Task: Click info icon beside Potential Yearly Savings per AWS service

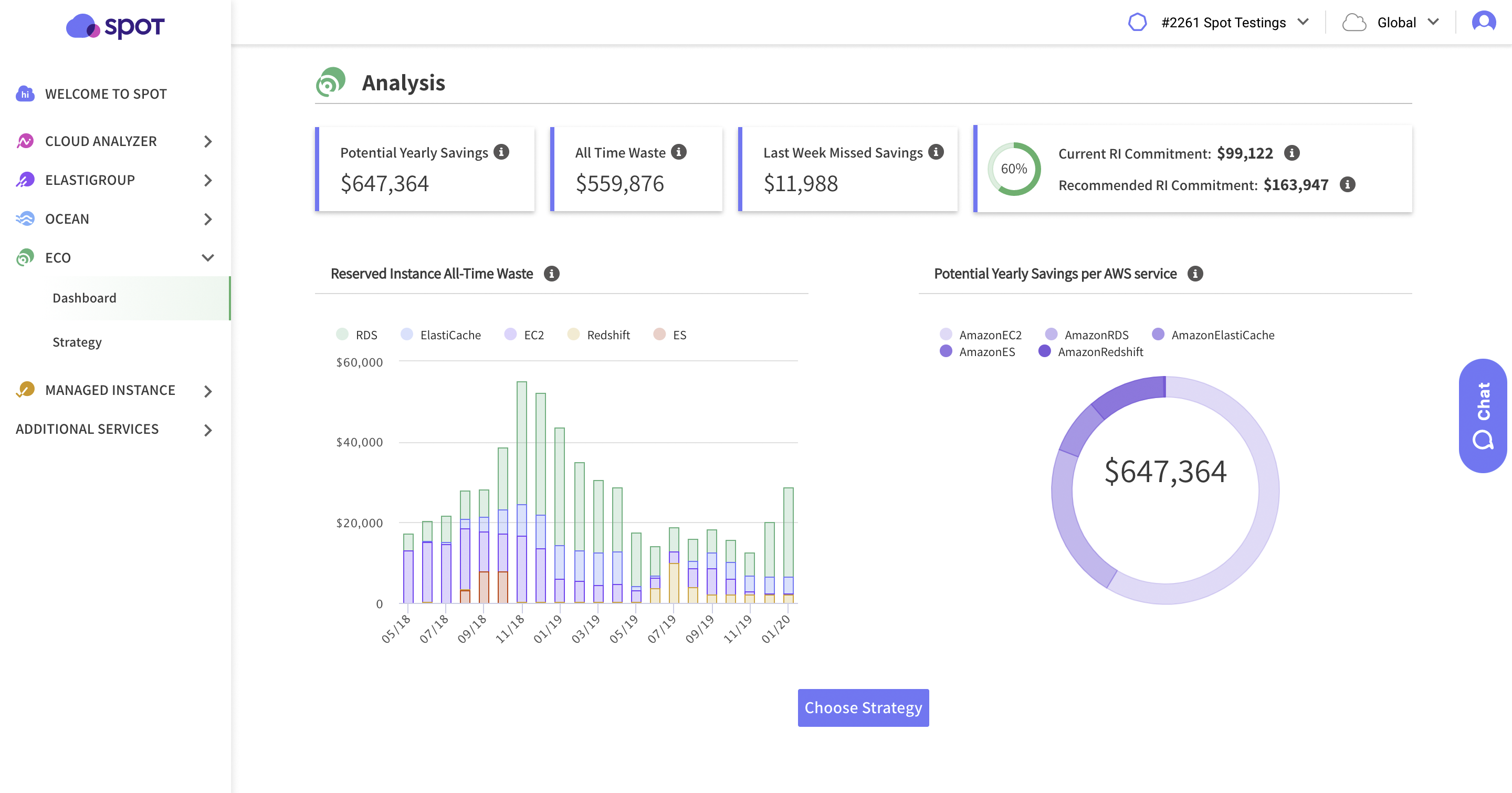Action: point(1195,274)
